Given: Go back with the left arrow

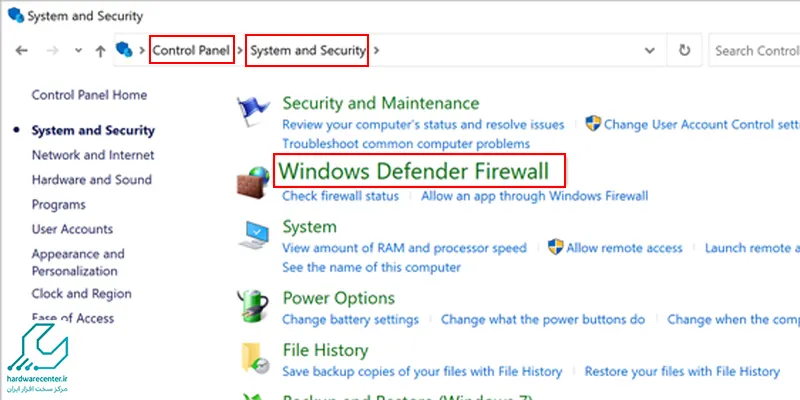Looking at the screenshot, I should coord(21,50).
